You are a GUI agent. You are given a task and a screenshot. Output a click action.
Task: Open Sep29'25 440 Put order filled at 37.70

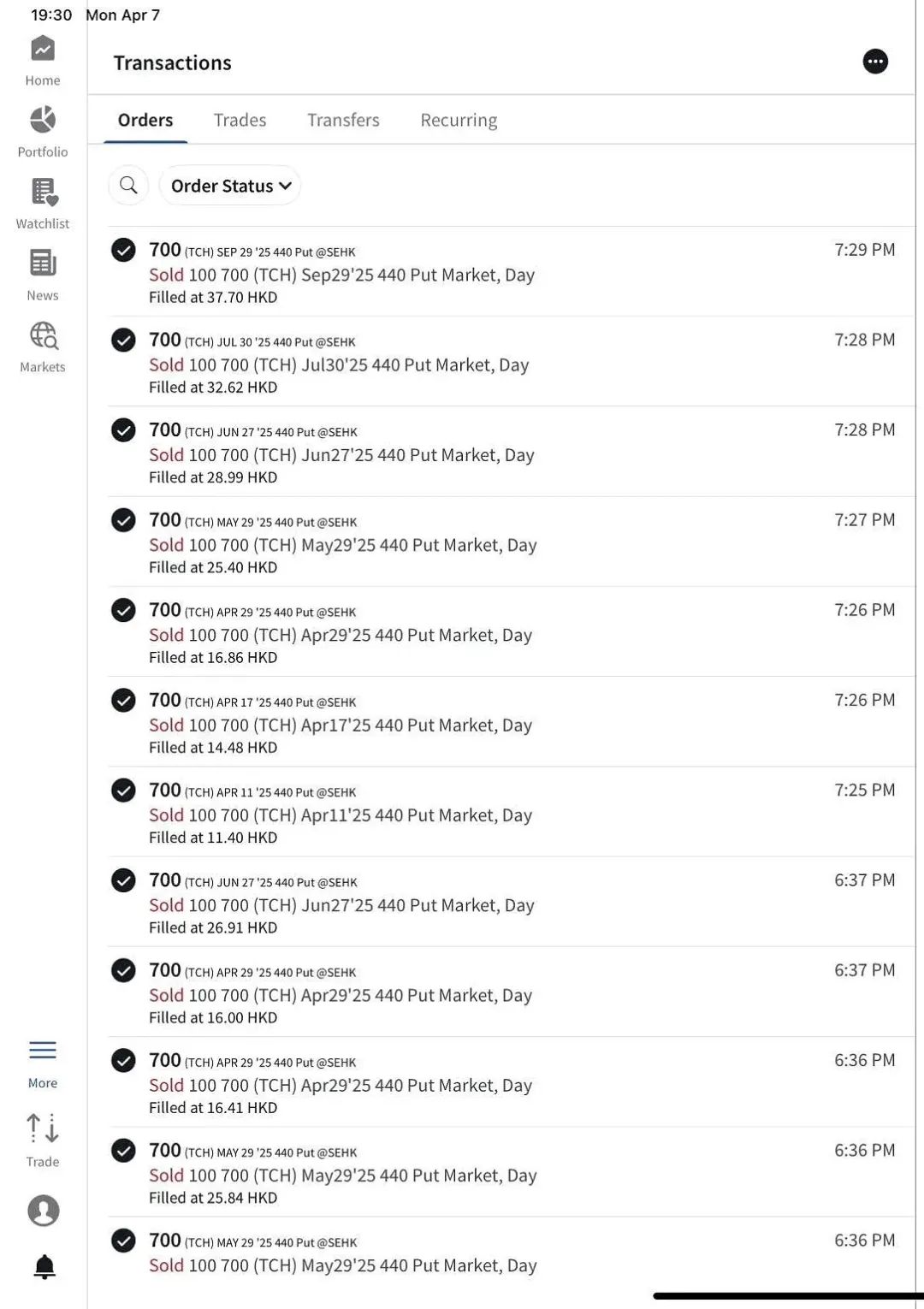[x=512, y=272]
